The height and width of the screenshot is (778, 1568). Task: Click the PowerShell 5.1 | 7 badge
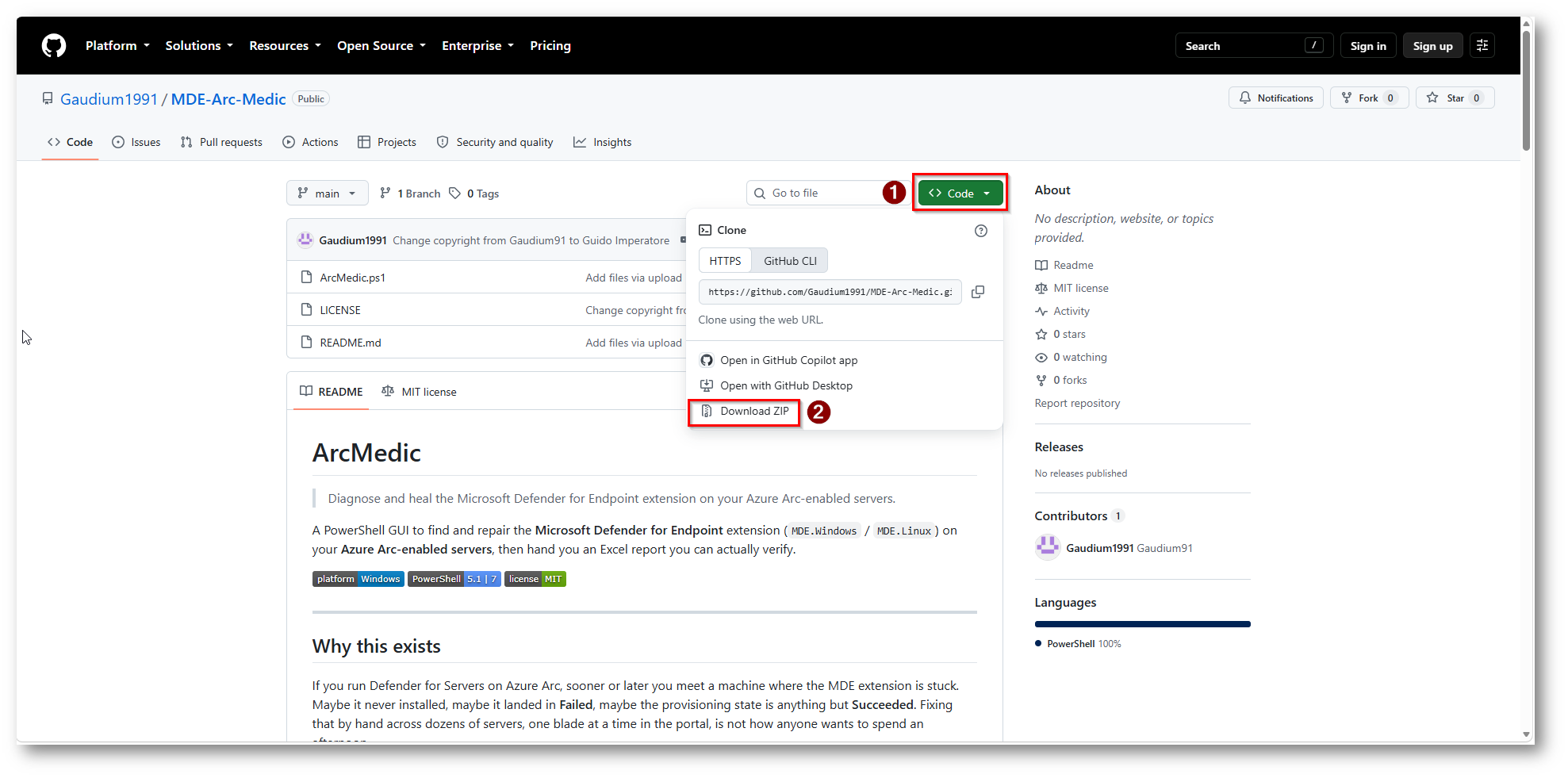tap(454, 579)
